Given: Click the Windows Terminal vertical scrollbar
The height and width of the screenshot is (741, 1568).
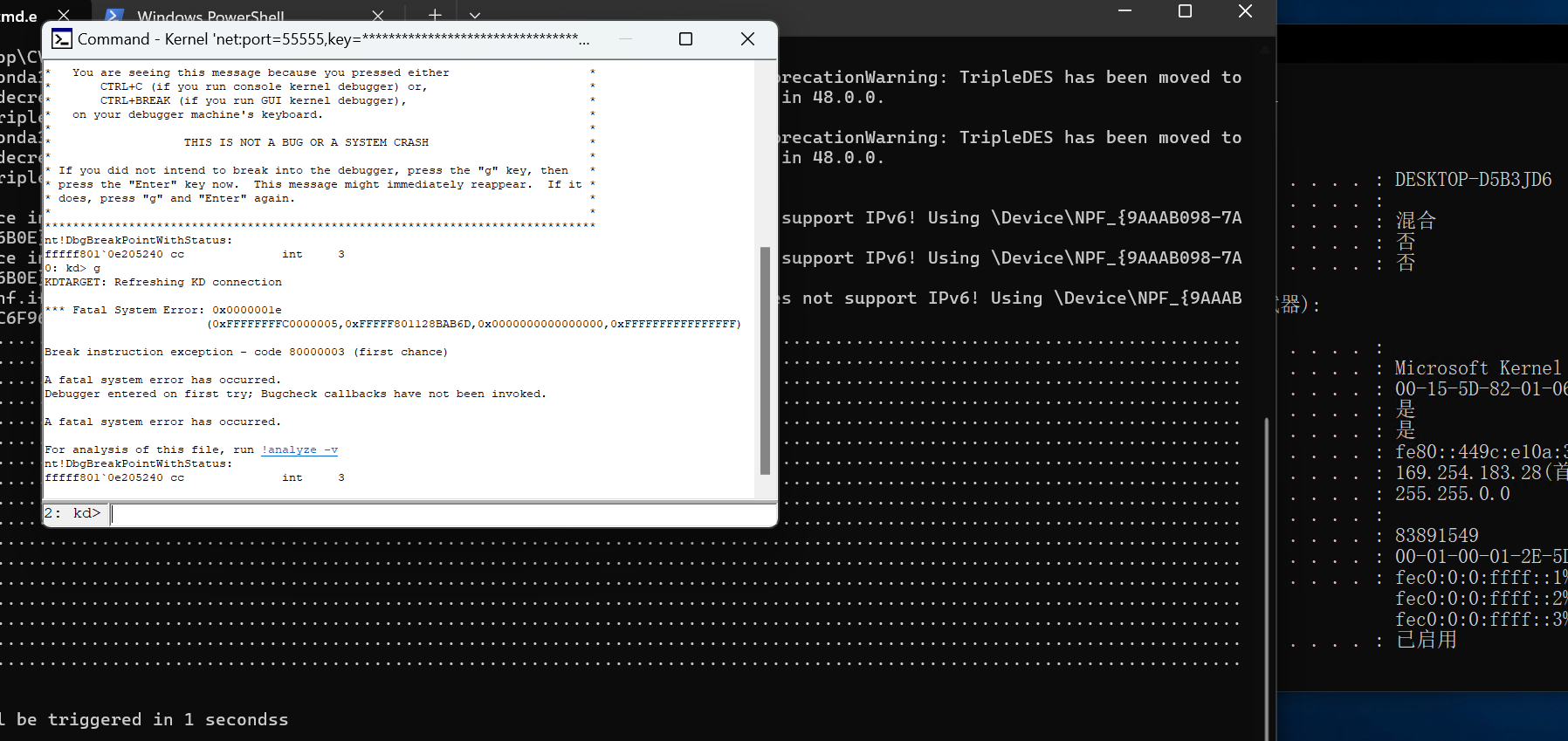Looking at the screenshot, I should [1266, 576].
